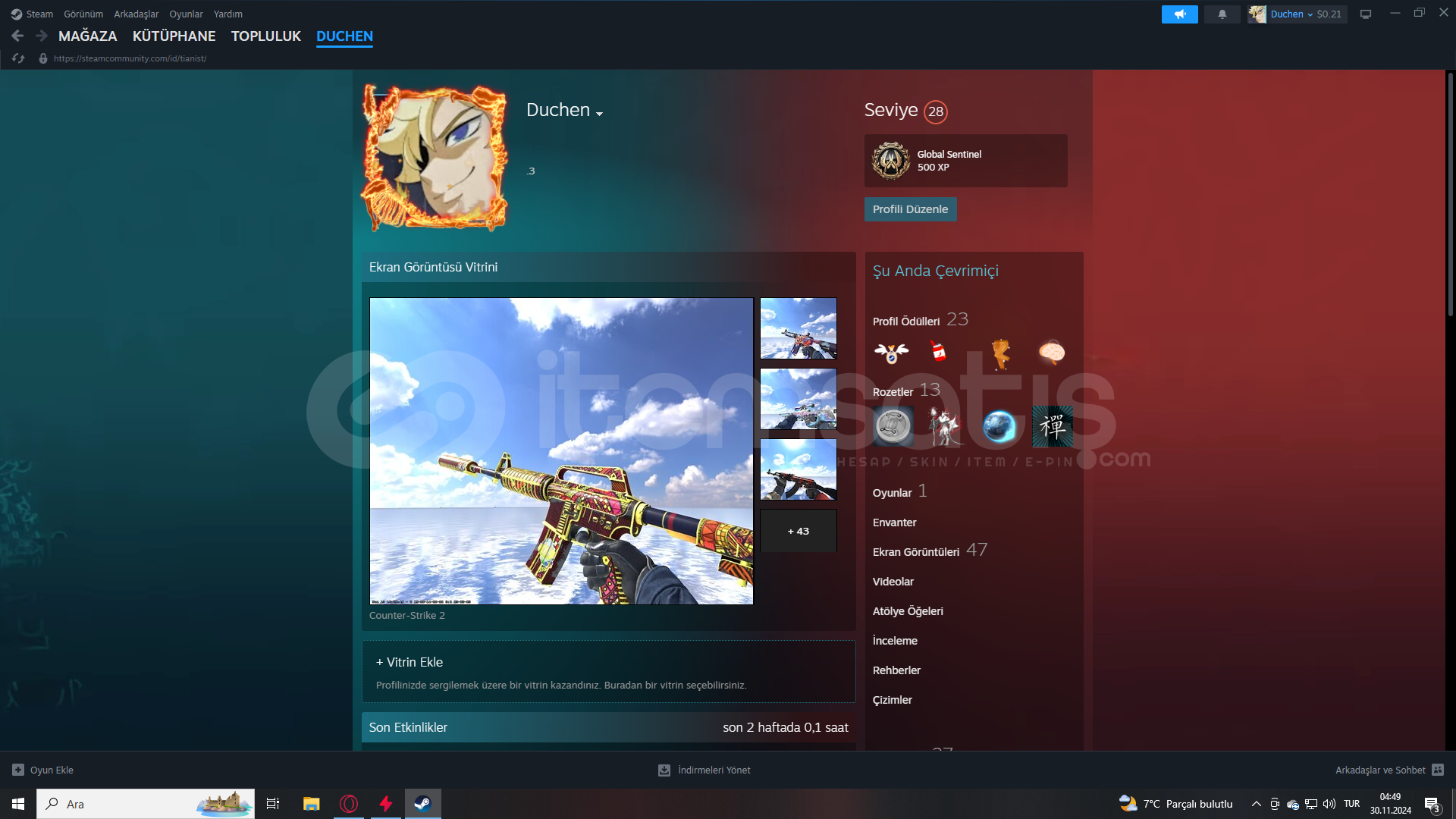Open the large M4A1 screenshot
Screen dimensions: 1456x819
tap(561, 451)
